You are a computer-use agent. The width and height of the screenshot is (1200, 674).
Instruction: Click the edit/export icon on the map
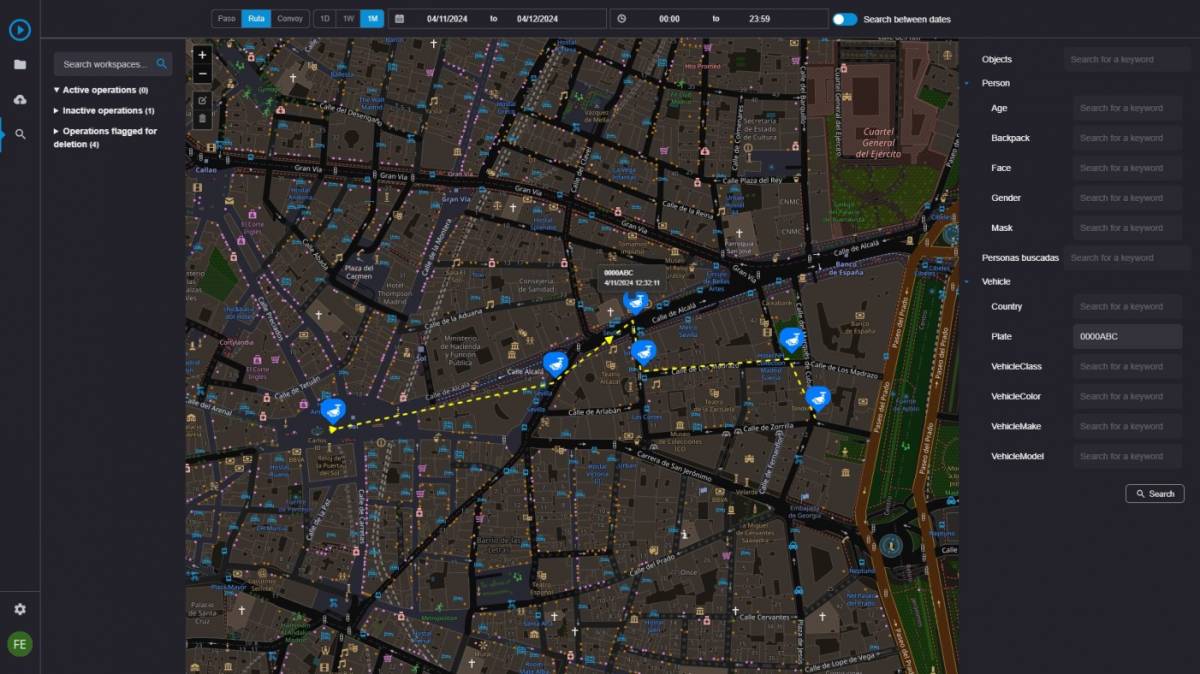[202, 98]
